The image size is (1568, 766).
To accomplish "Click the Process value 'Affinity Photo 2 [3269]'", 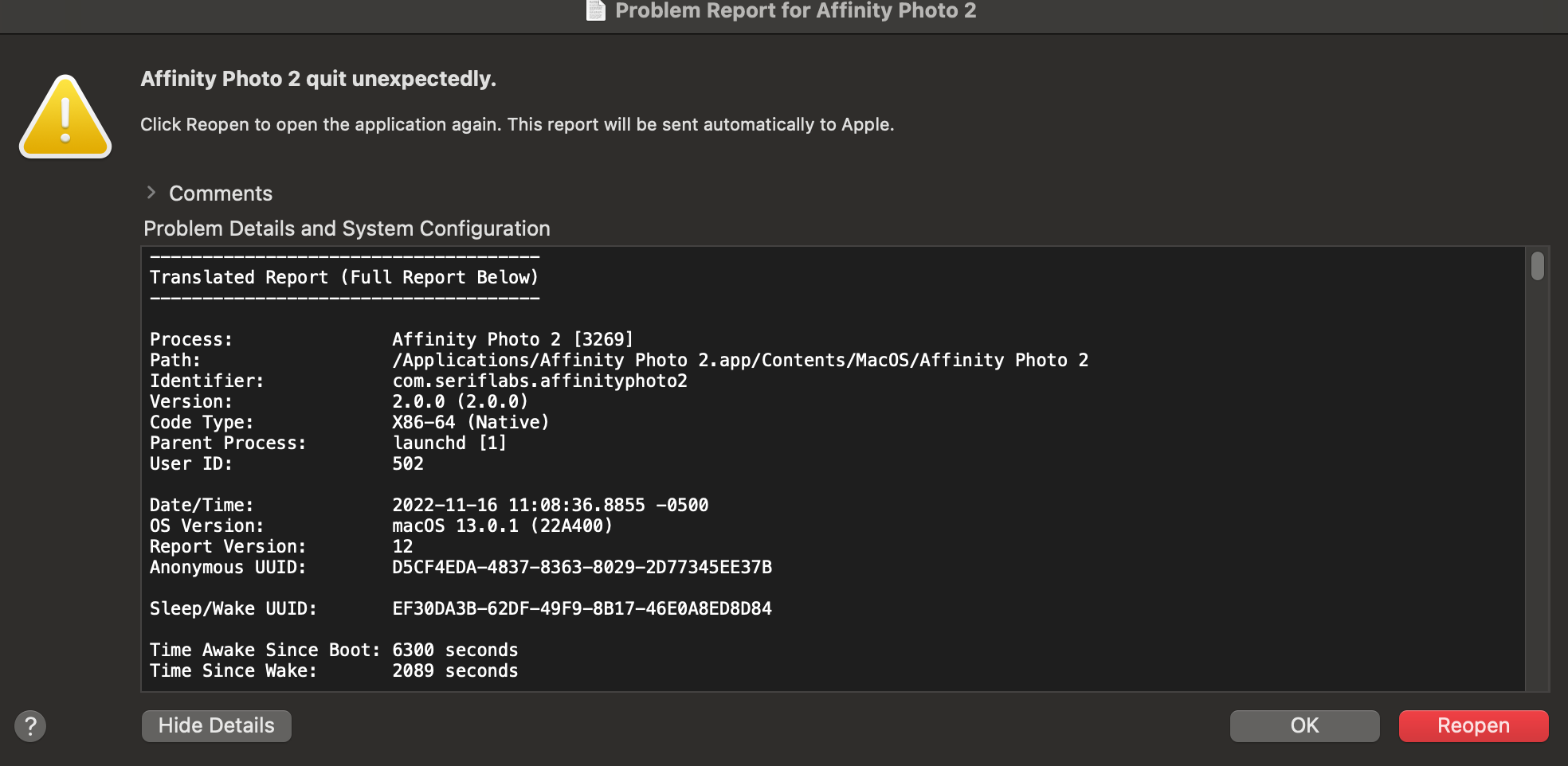I will 513,339.
